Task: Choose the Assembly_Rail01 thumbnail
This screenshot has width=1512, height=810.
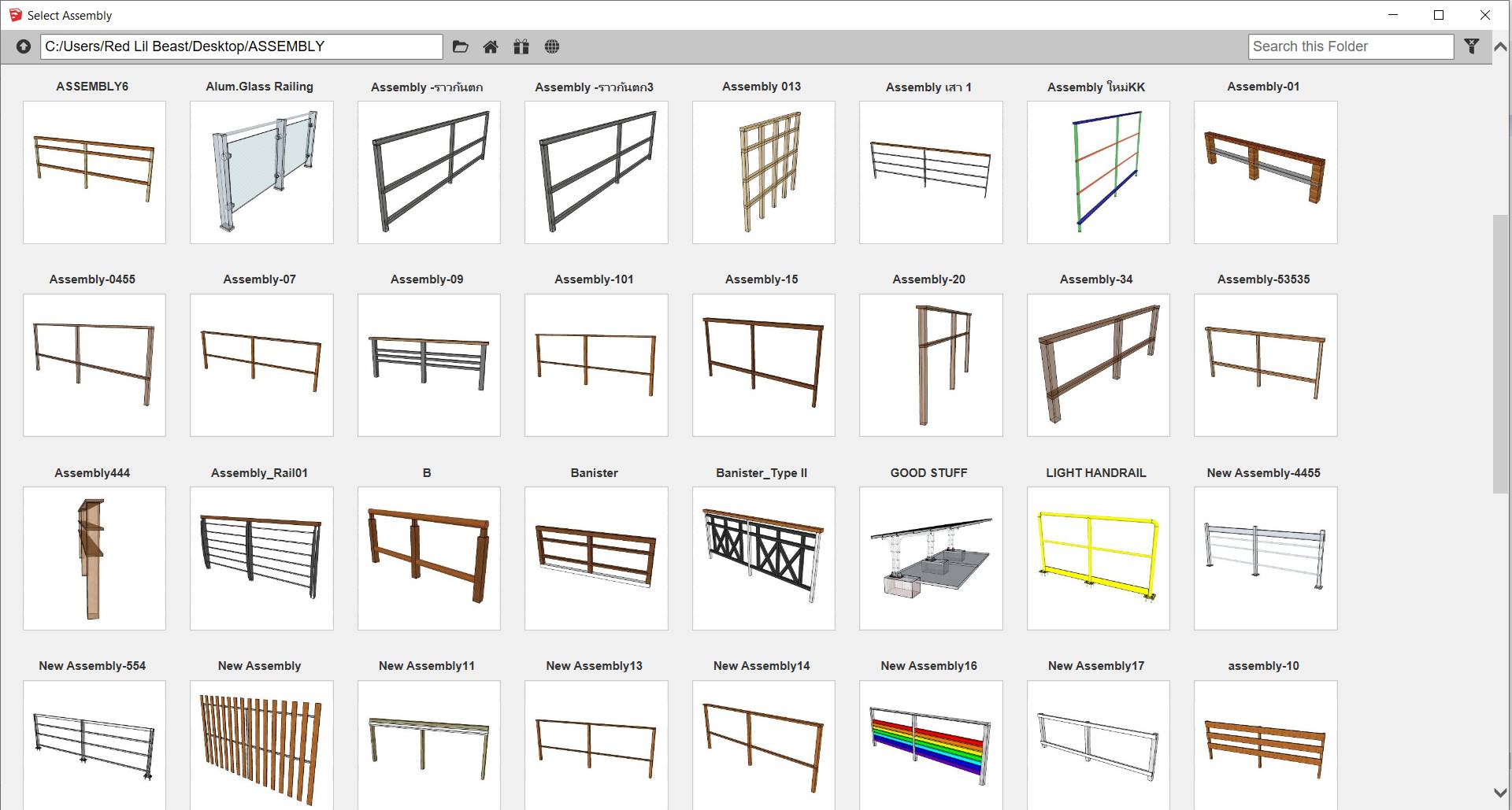Action: pos(261,558)
